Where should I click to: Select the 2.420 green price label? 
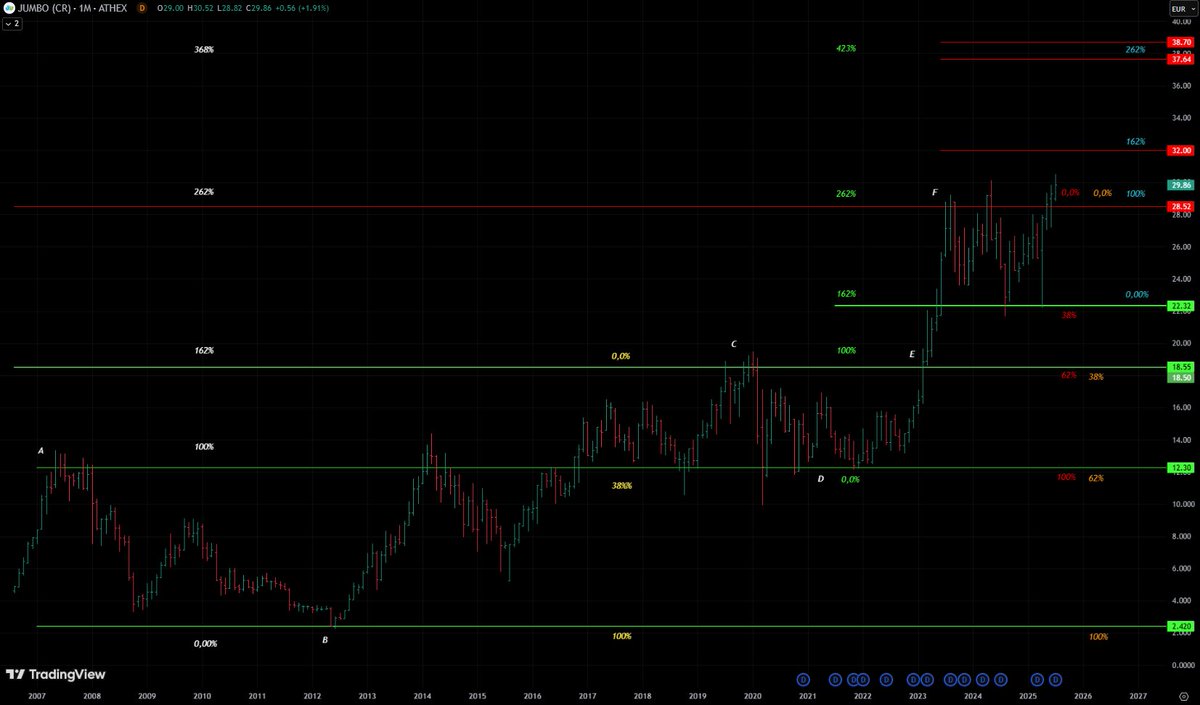click(x=1180, y=626)
